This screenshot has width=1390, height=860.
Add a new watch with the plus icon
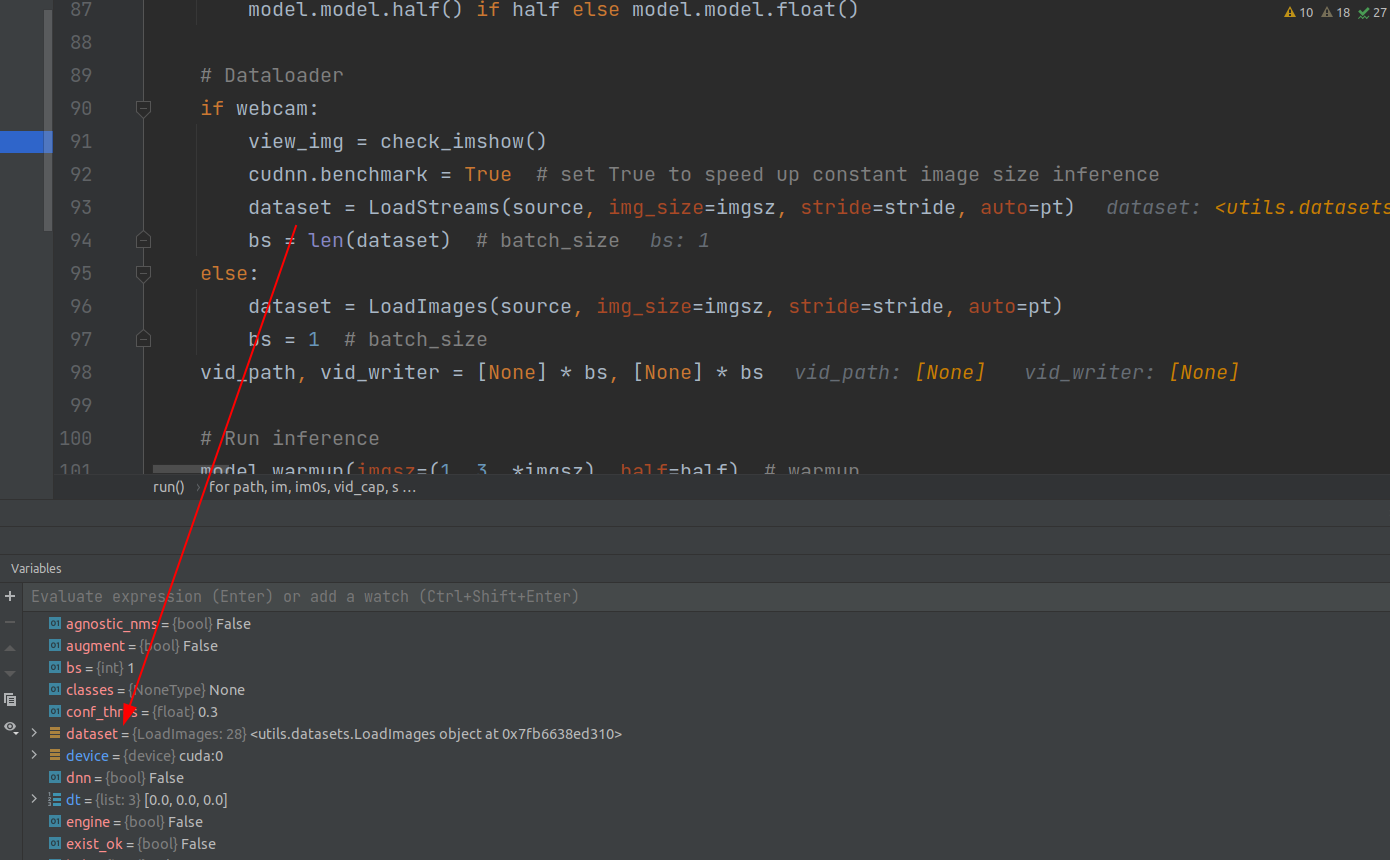(10, 596)
